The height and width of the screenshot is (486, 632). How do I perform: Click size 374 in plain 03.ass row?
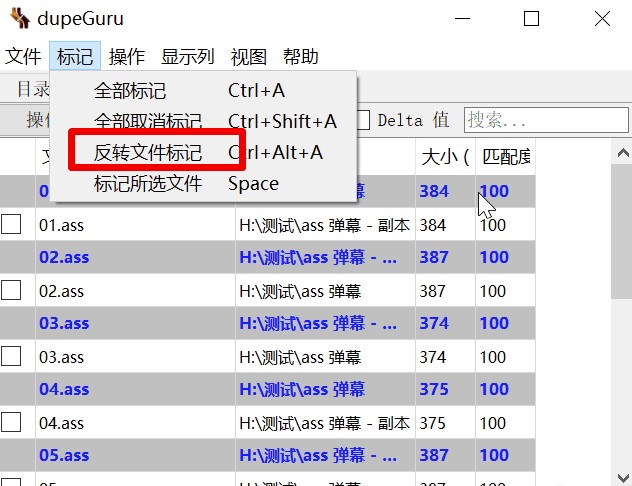[433, 357]
